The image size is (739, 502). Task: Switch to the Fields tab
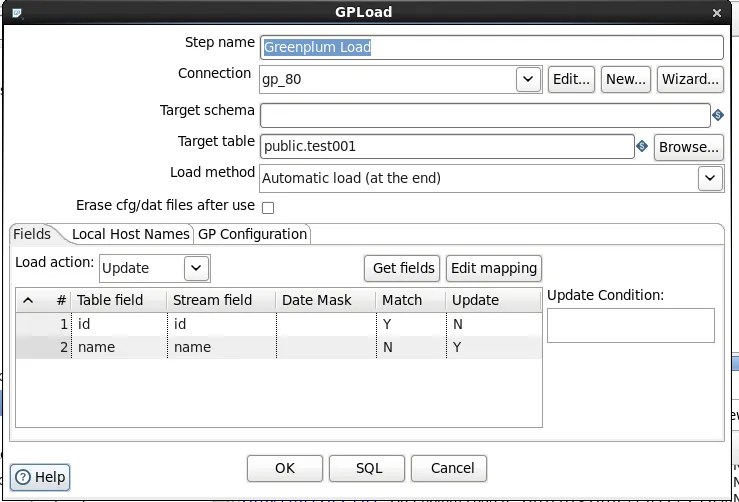(32, 234)
